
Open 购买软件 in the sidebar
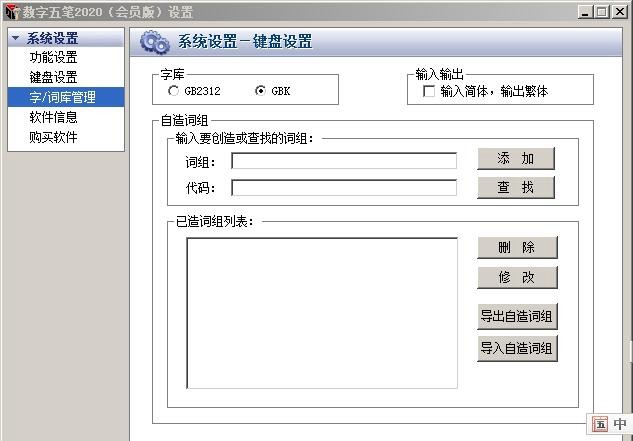(53, 137)
